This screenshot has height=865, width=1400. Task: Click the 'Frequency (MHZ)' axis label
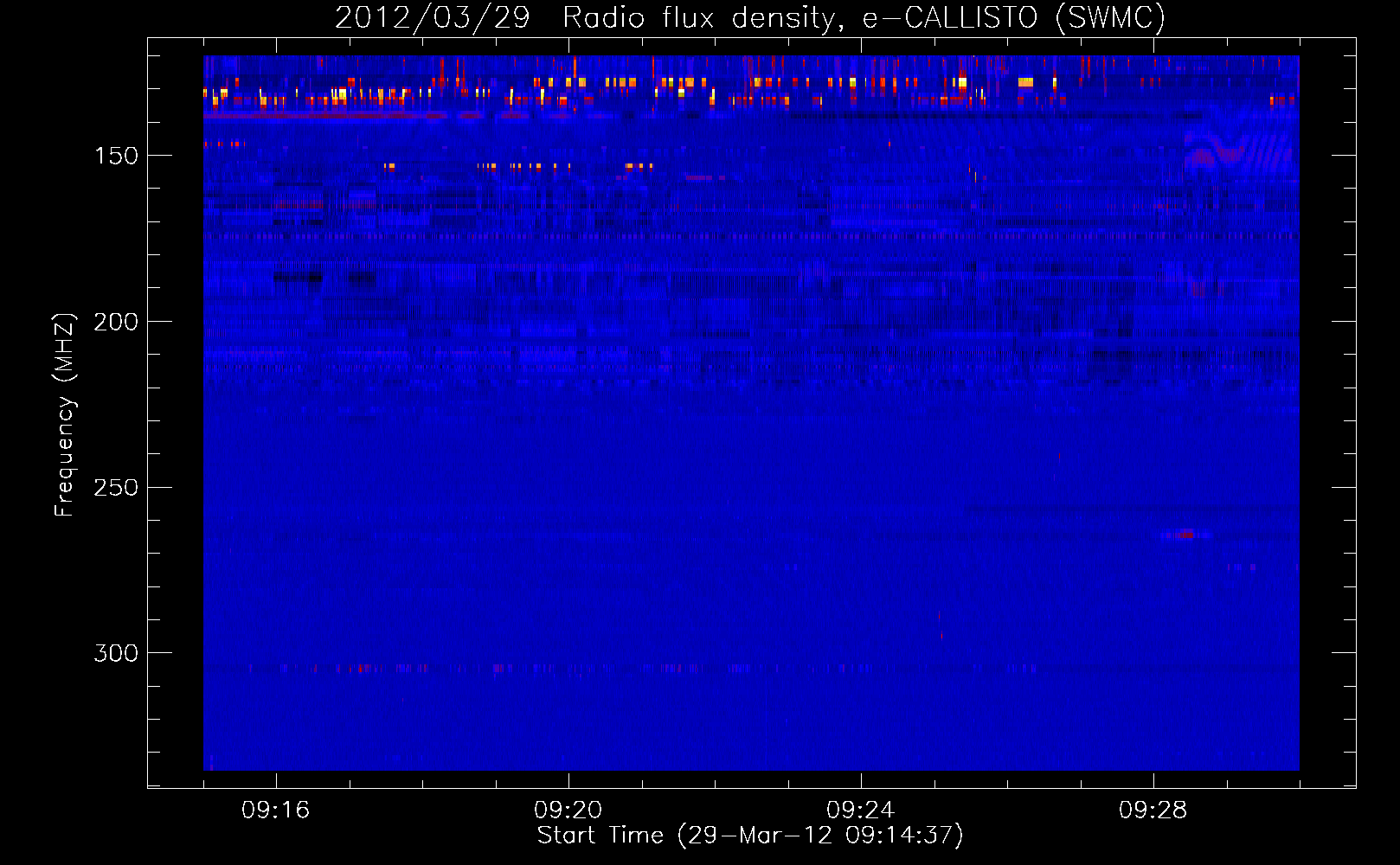[65, 414]
